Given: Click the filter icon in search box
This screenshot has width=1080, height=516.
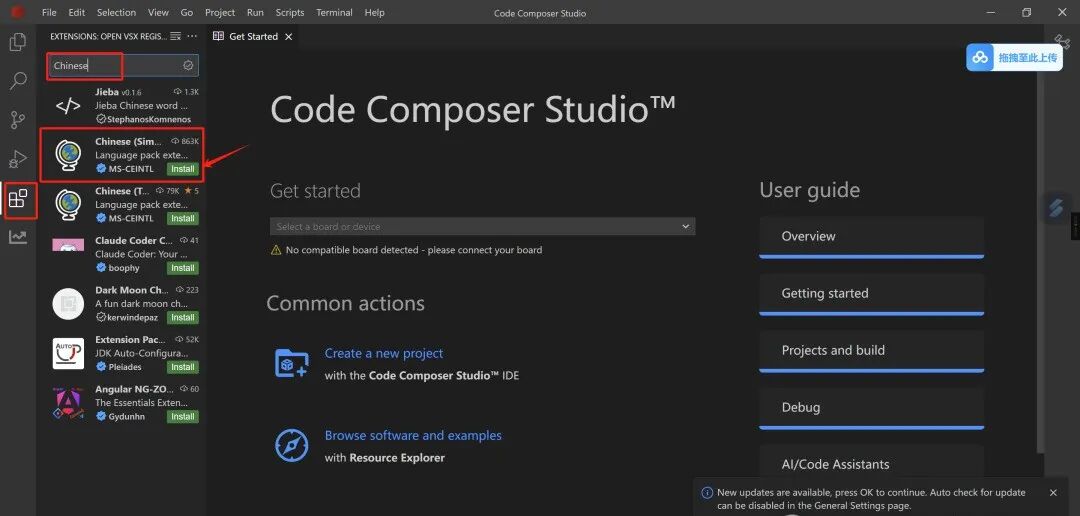Looking at the screenshot, I should click(x=188, y=65).
